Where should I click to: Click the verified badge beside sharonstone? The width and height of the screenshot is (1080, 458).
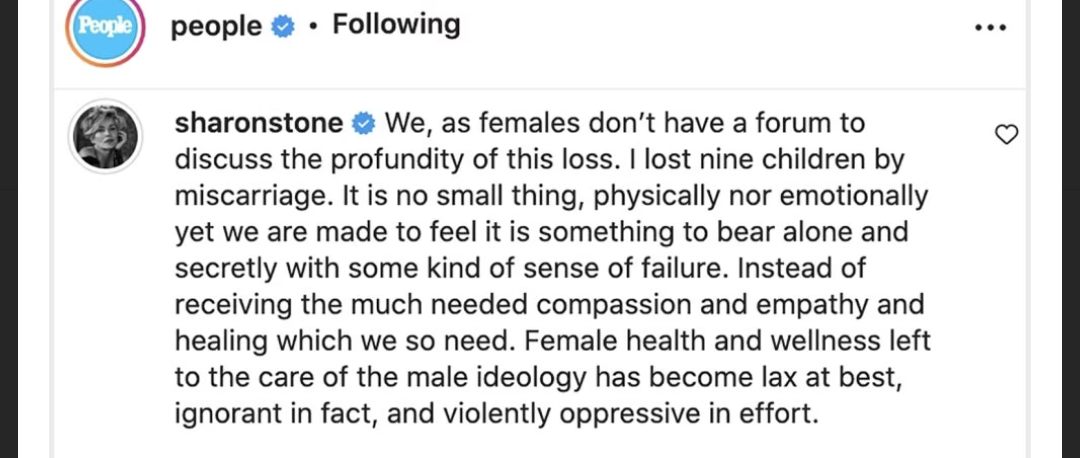tap(363, 124)
